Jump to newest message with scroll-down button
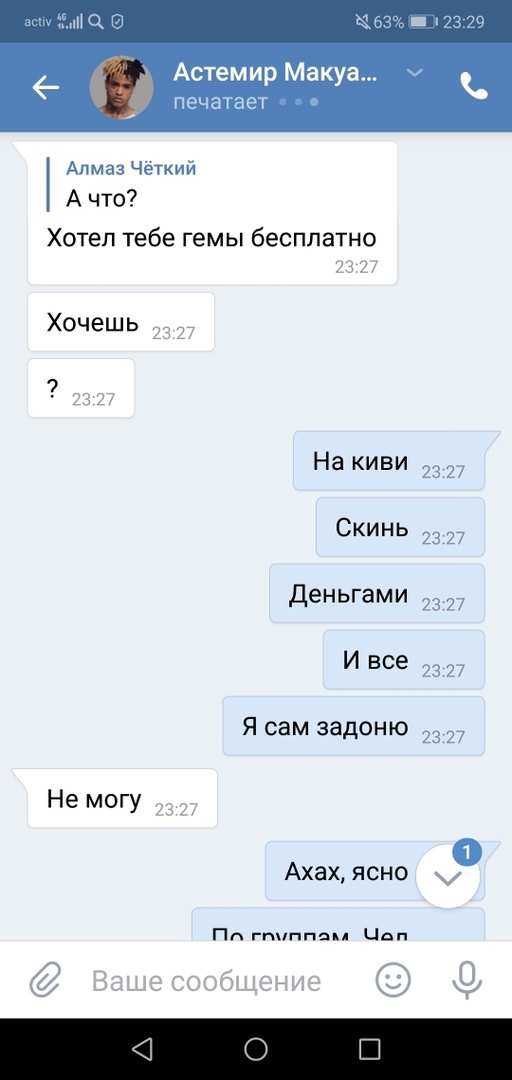Viewport: 512px width, 1080px height. coord(449,878)
